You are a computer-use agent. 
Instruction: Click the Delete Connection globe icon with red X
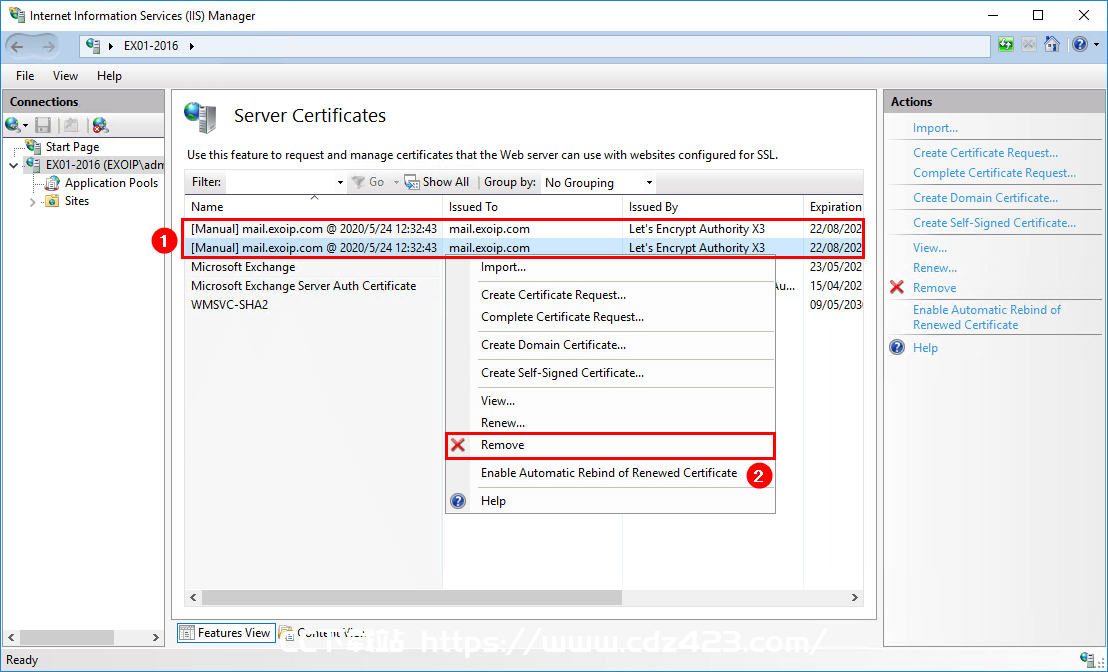[x=100, y=125]
